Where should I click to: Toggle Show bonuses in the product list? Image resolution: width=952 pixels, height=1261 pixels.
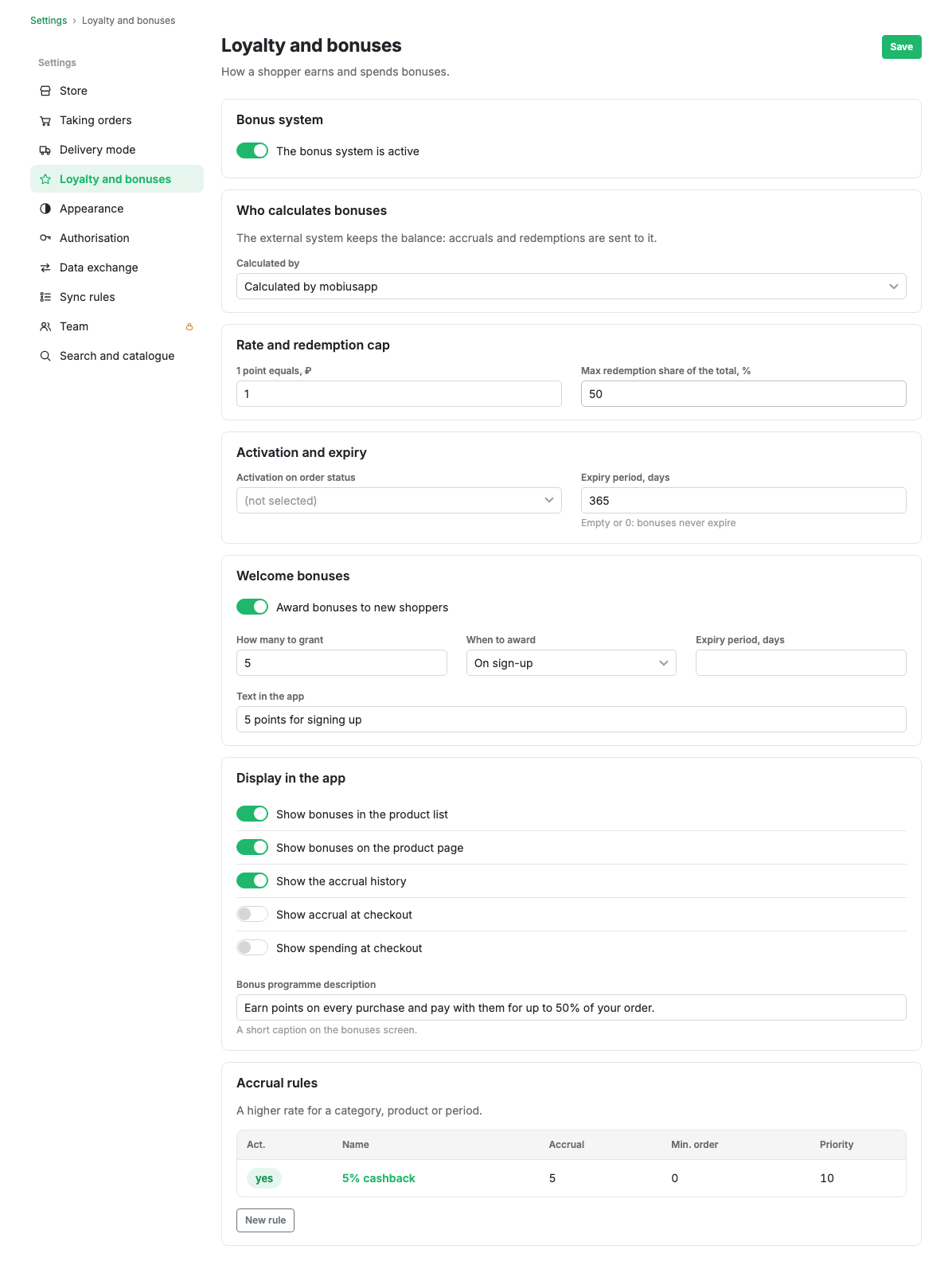coord(252,814)
